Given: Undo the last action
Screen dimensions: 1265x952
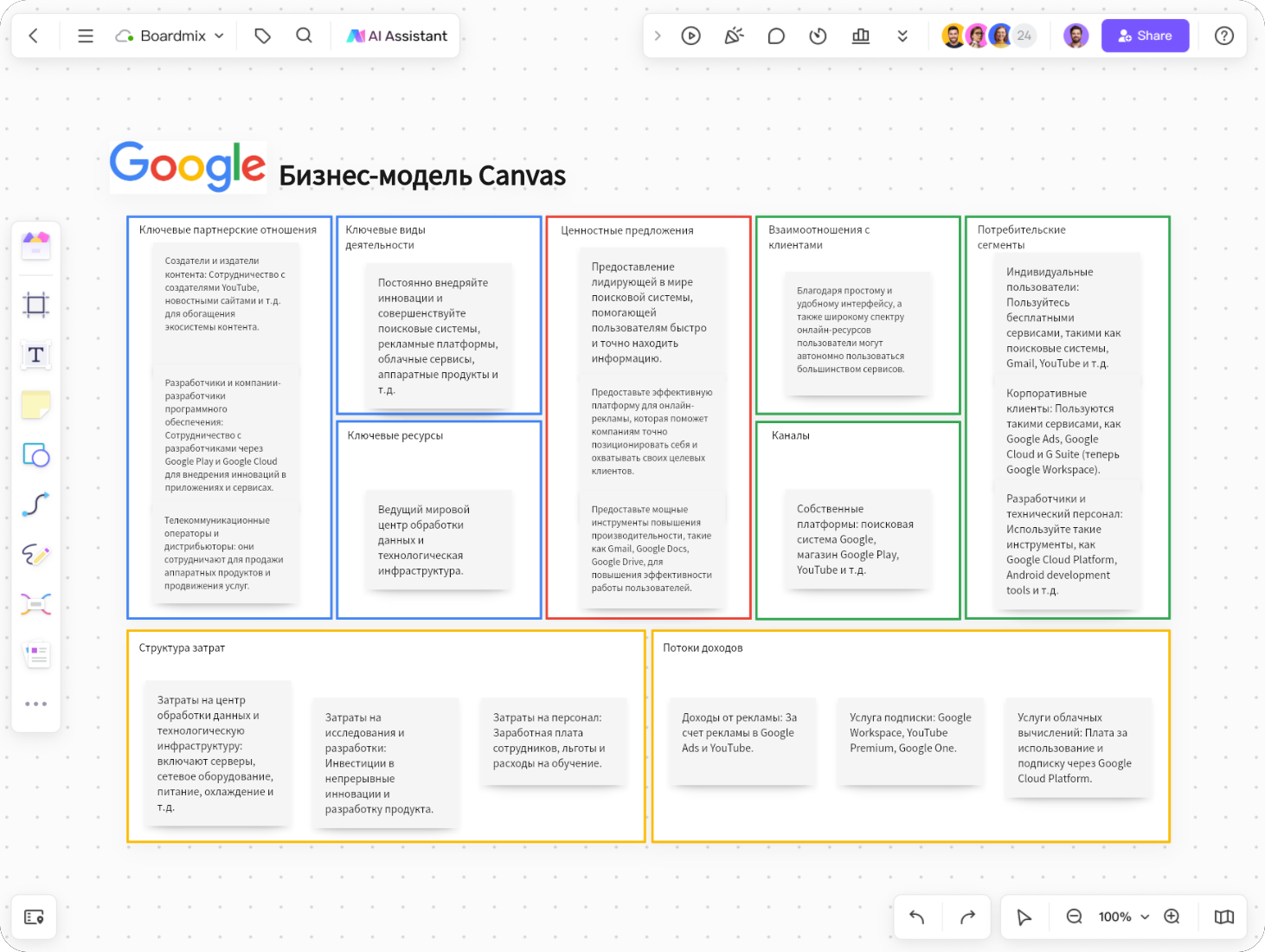Looking at the screenshot, I should pos(917,917).
